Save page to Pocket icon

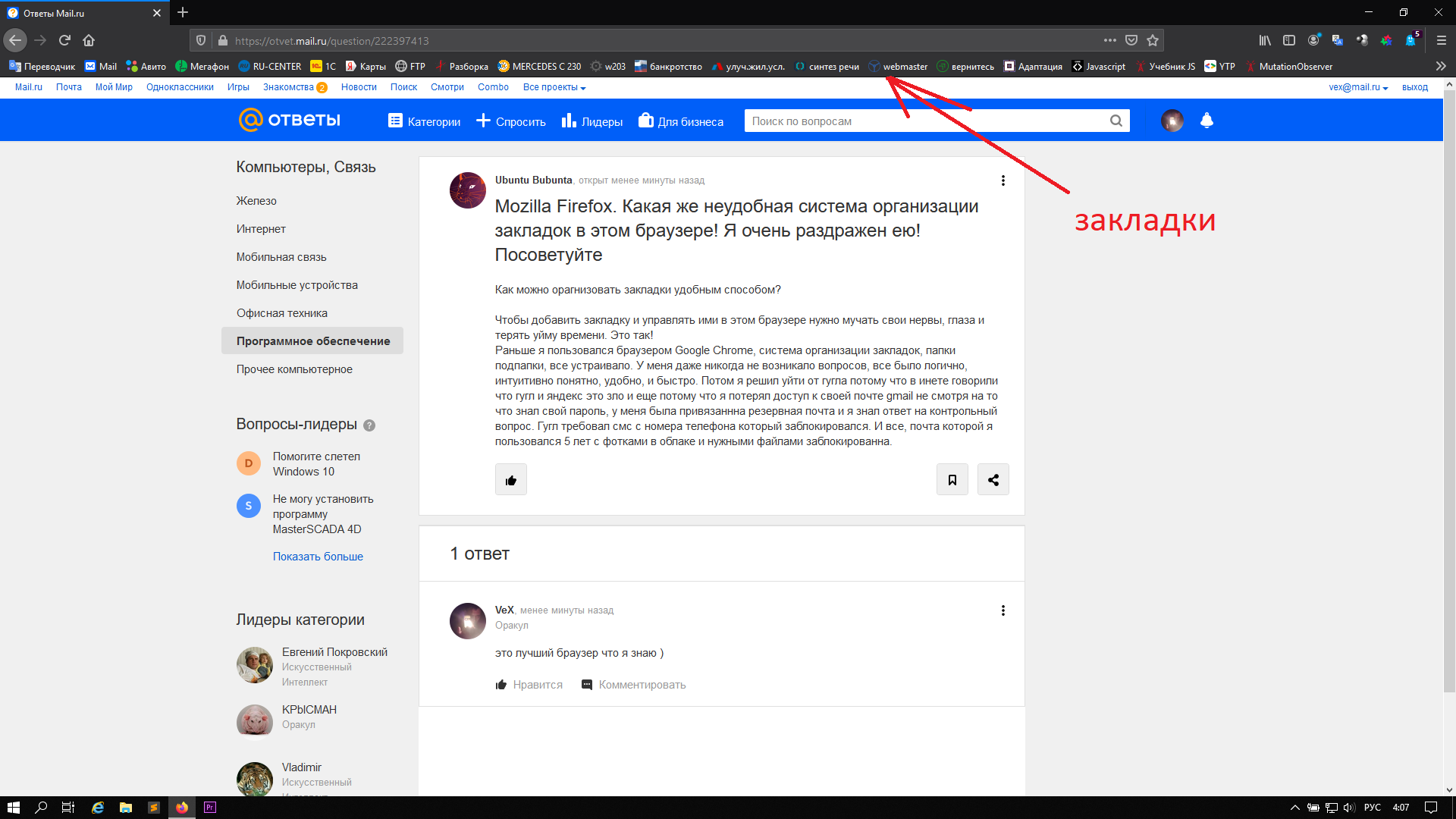click(x=1131, y=40)
